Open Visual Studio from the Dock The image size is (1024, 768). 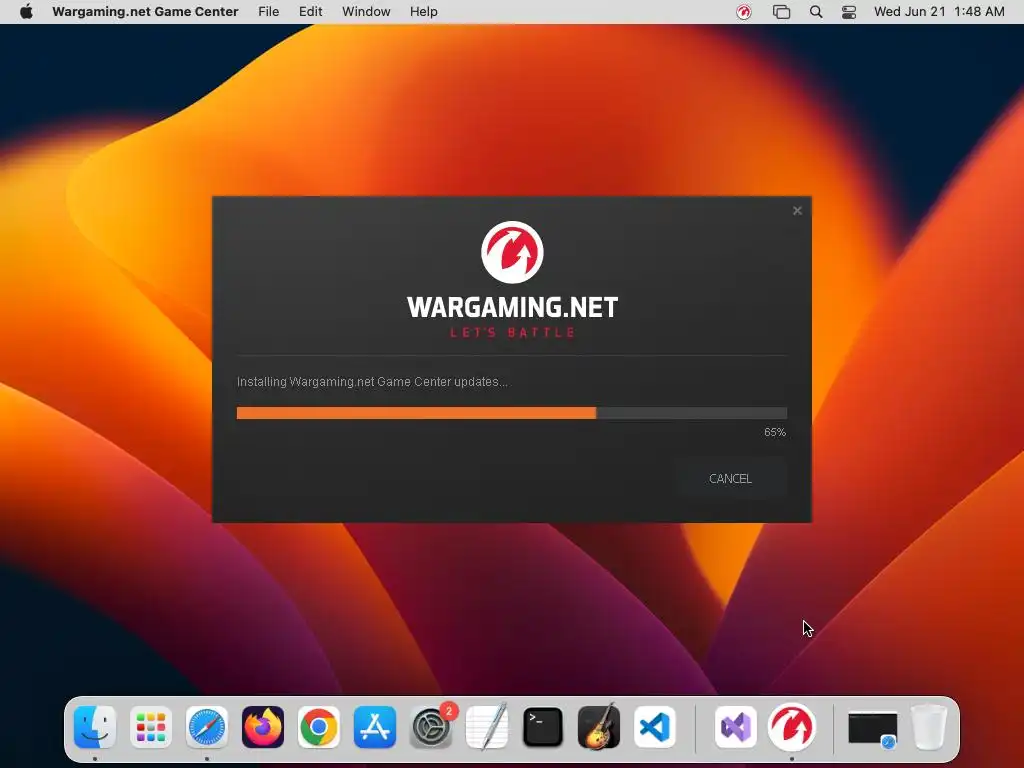tap(736, 727)
